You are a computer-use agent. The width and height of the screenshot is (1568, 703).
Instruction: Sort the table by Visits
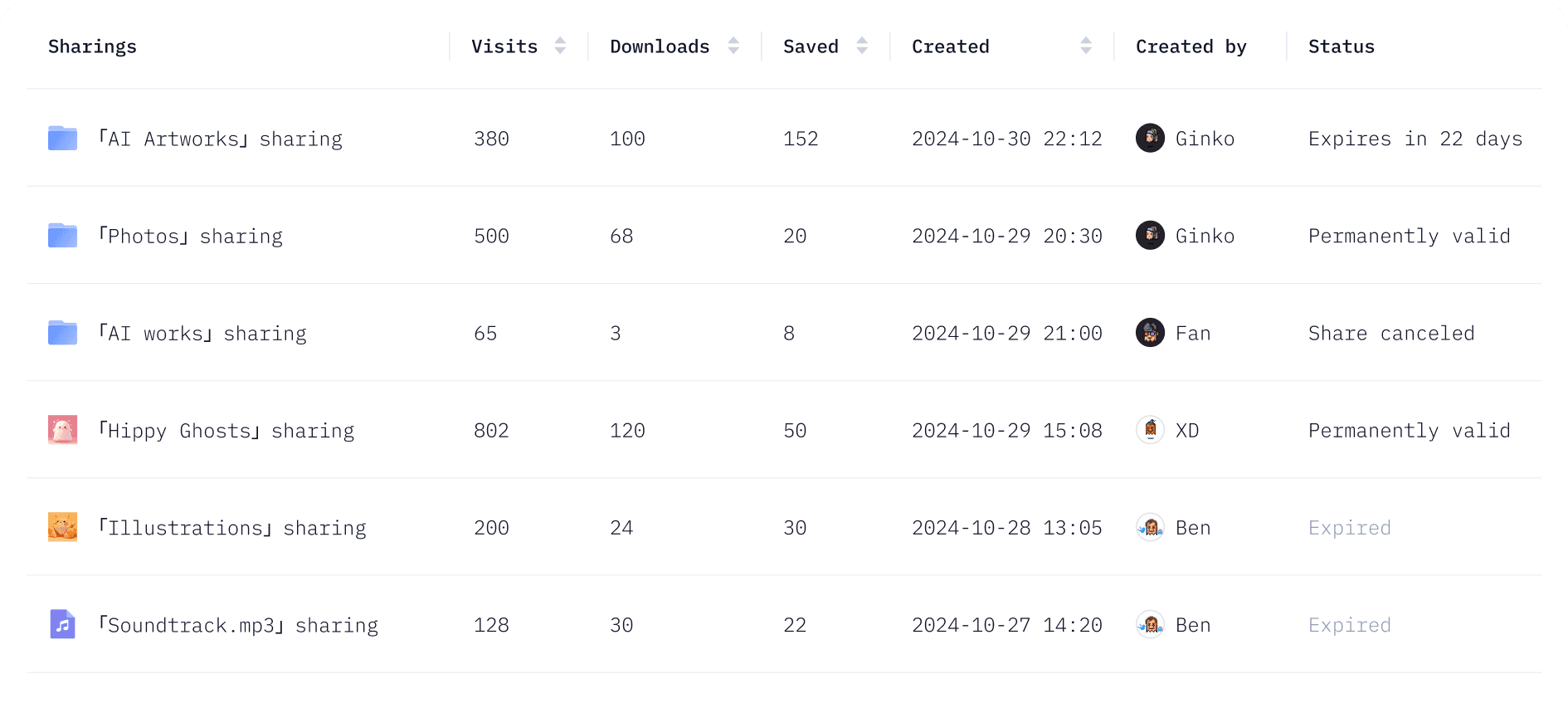(x=560, y=46)
